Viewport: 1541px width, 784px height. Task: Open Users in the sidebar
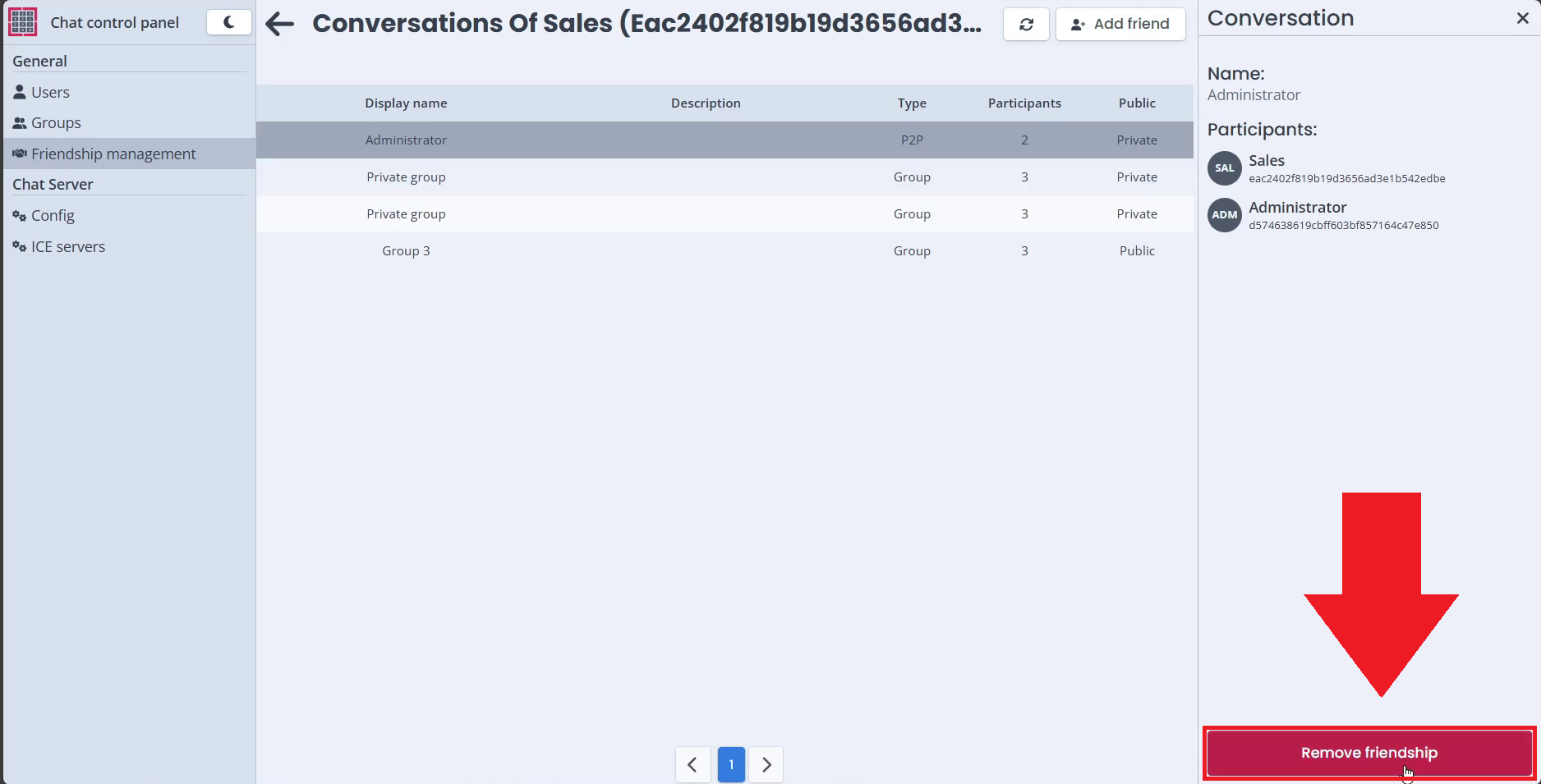[x=50, y=93]
